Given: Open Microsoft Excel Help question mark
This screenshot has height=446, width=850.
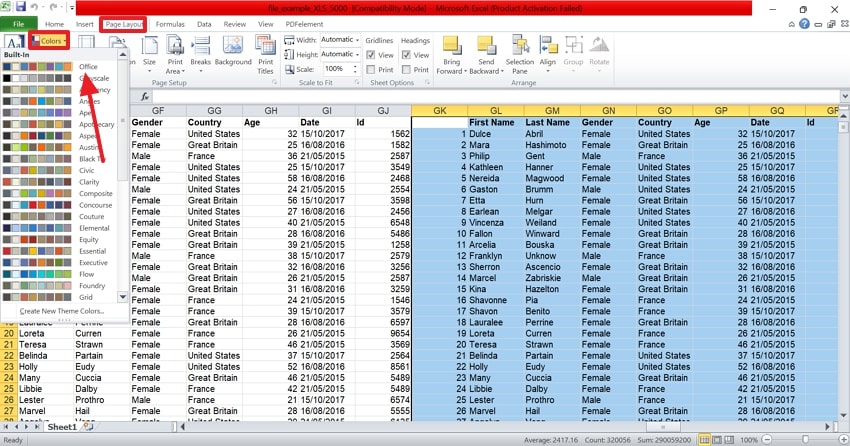Looking at the screenshot, I should click(x=804, y=24).
